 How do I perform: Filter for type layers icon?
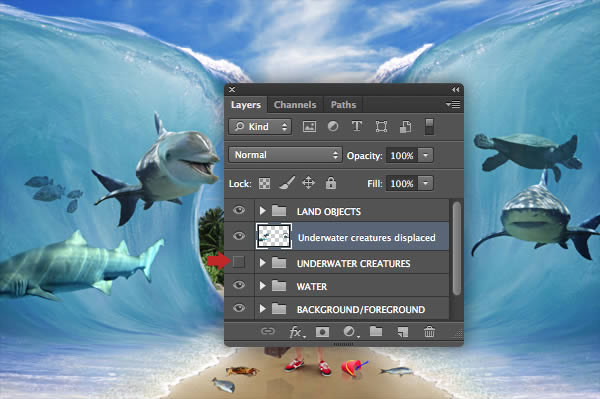point(357,127)
